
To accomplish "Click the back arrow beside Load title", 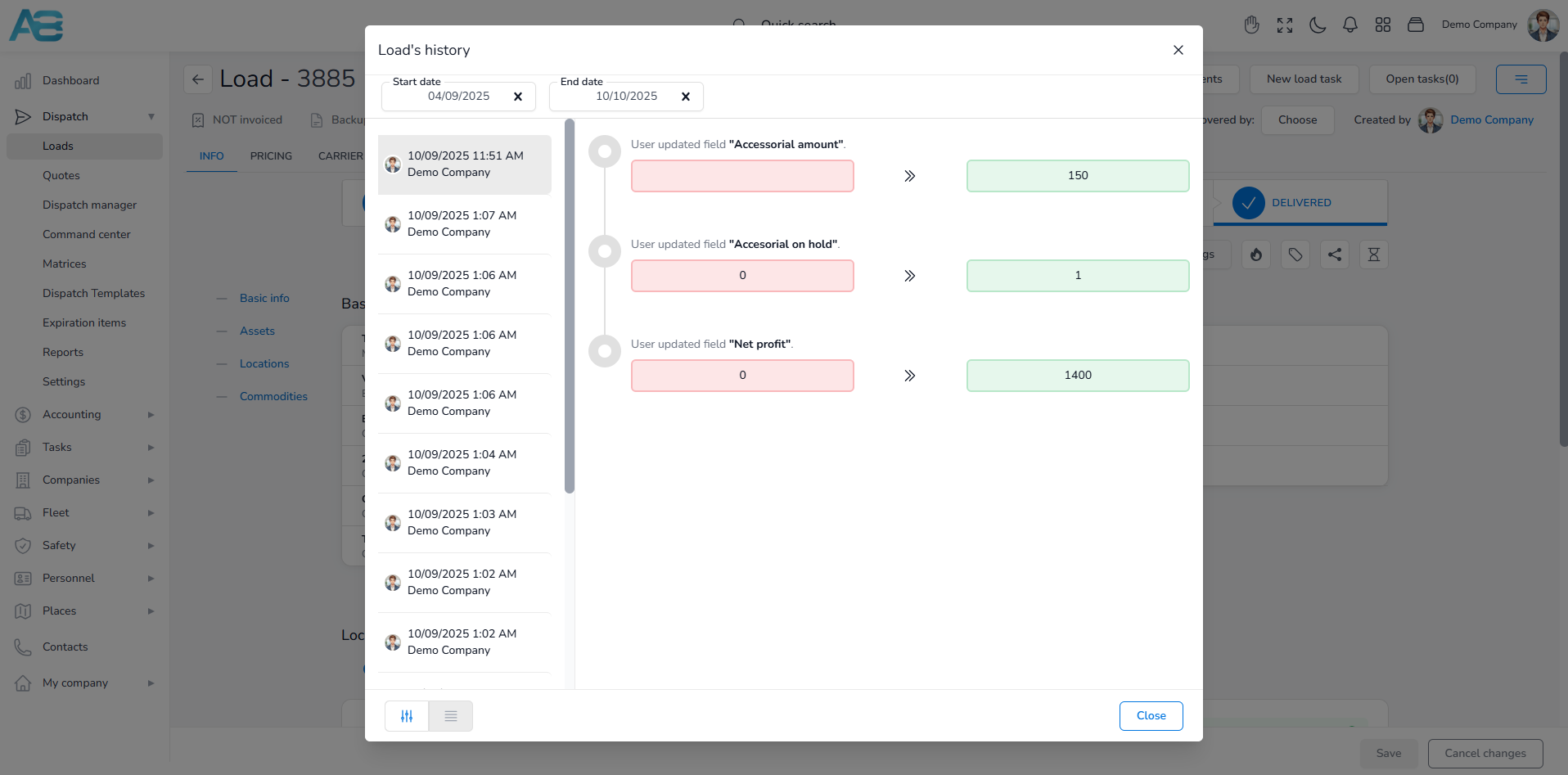I will 197,79.
